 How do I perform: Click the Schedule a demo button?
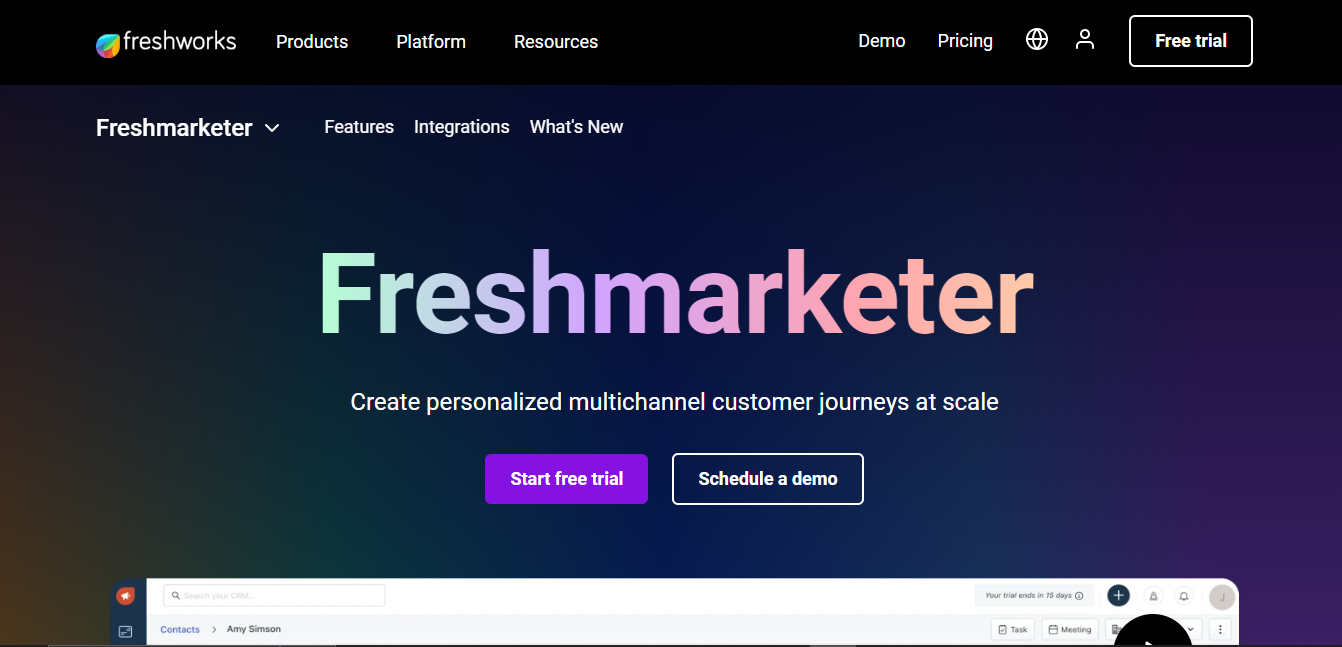[x=767, y=479]
